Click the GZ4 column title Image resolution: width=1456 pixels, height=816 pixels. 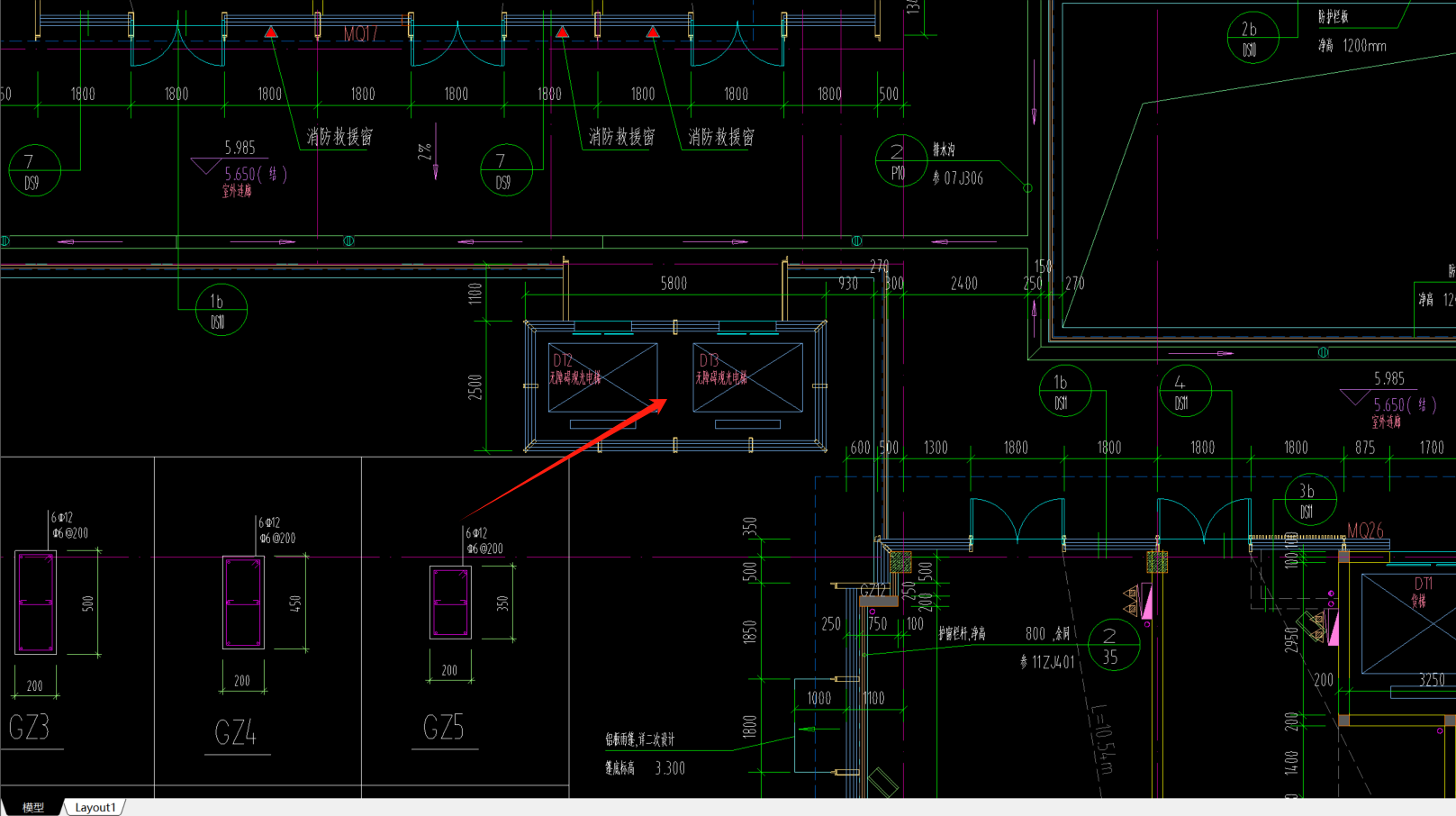coord(236,733)
